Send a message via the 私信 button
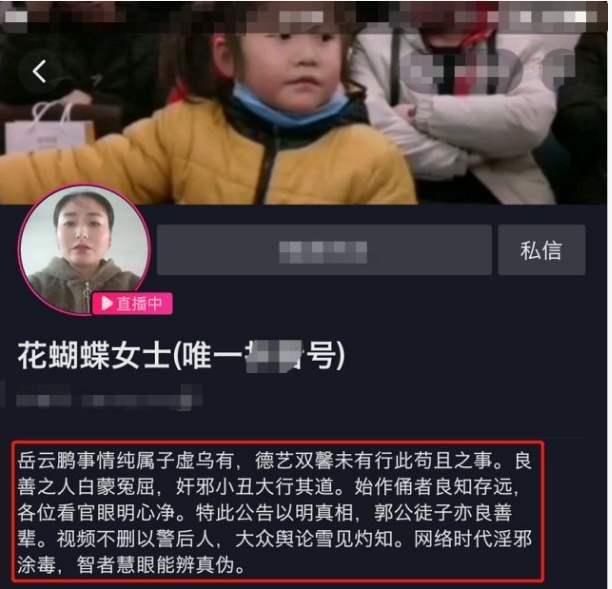Image resolution: width=612 pixels, height=589 pixels. [x=541, y=250]
